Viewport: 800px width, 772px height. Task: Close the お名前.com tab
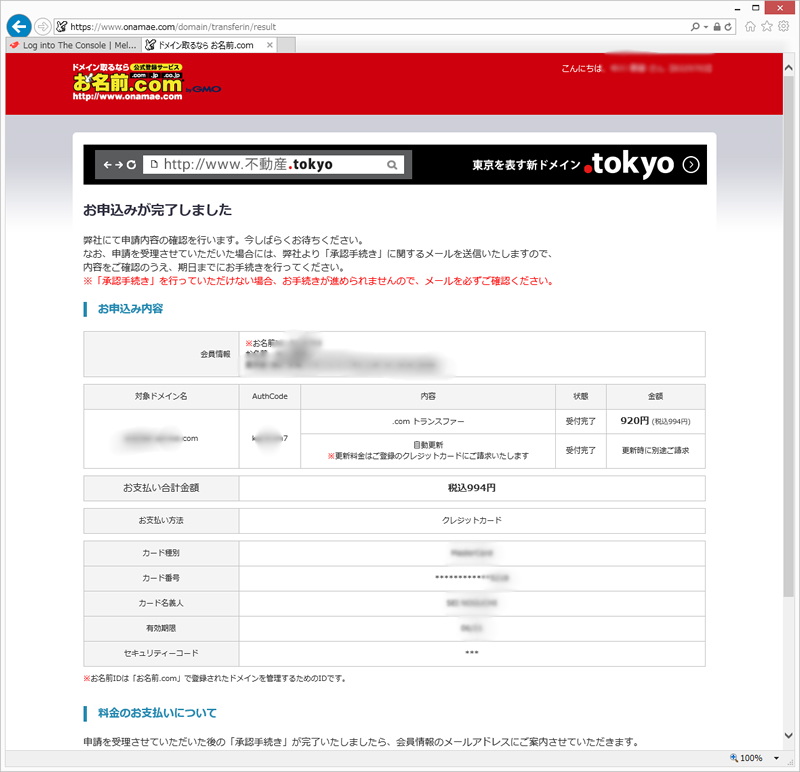tap(270, 45)
